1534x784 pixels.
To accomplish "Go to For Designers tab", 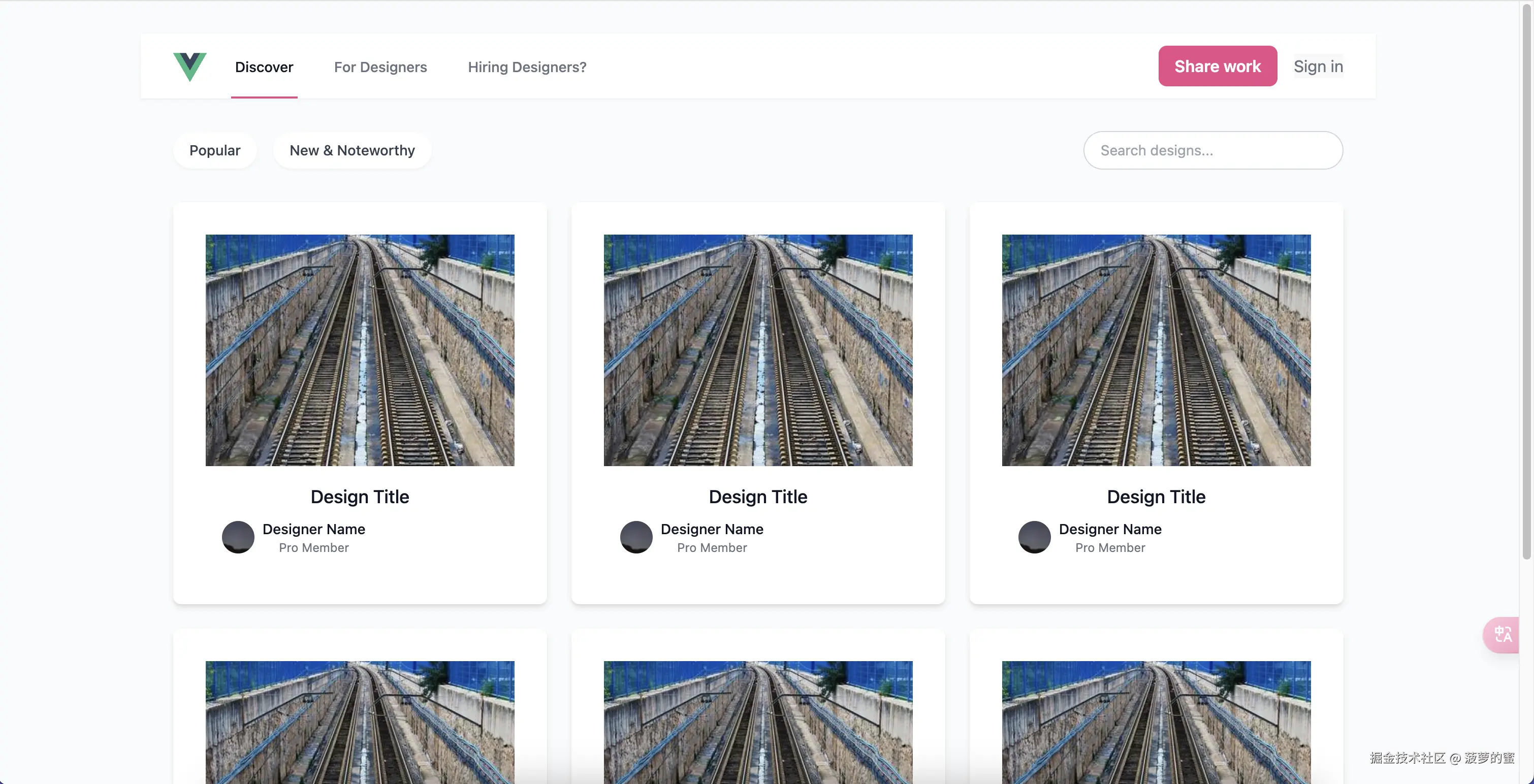I will point(380,67).
